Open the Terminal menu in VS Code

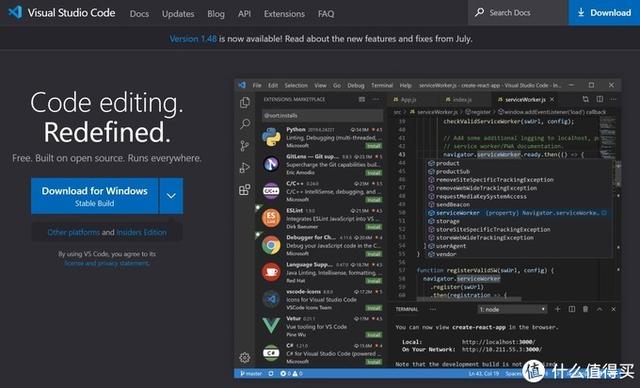[382, 85]
